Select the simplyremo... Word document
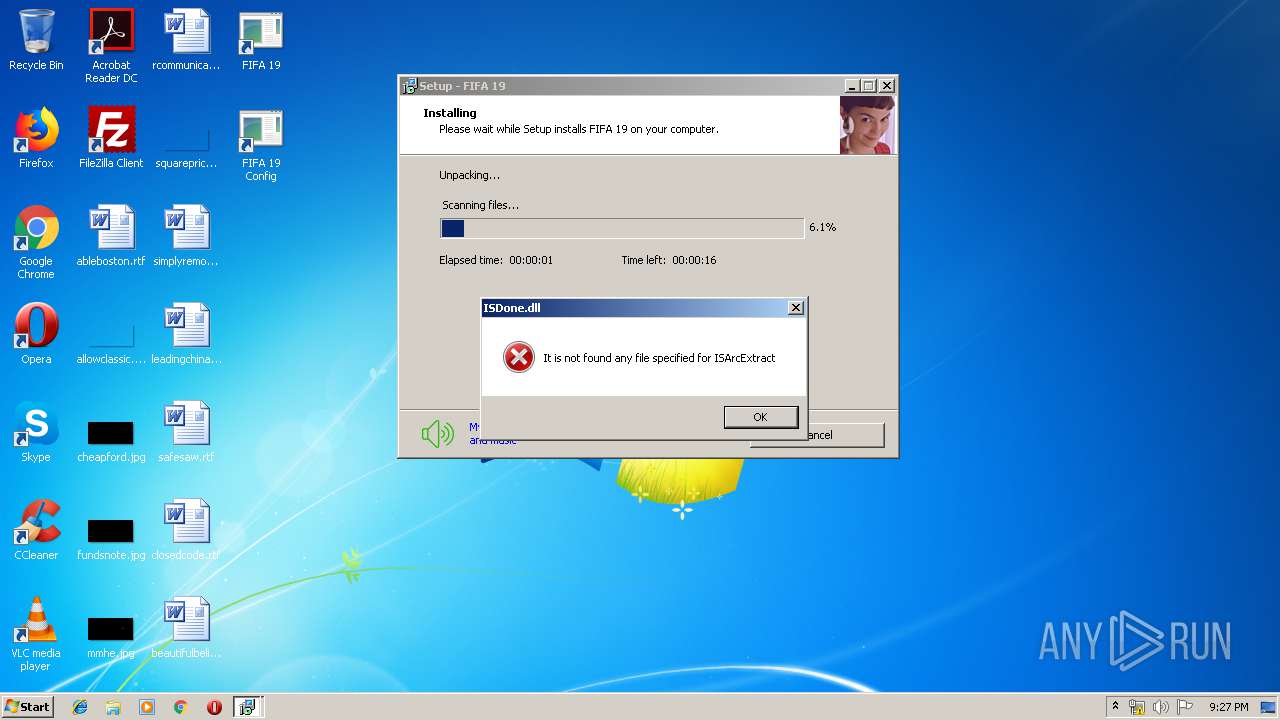1280x720 pixels. [186, 236]
